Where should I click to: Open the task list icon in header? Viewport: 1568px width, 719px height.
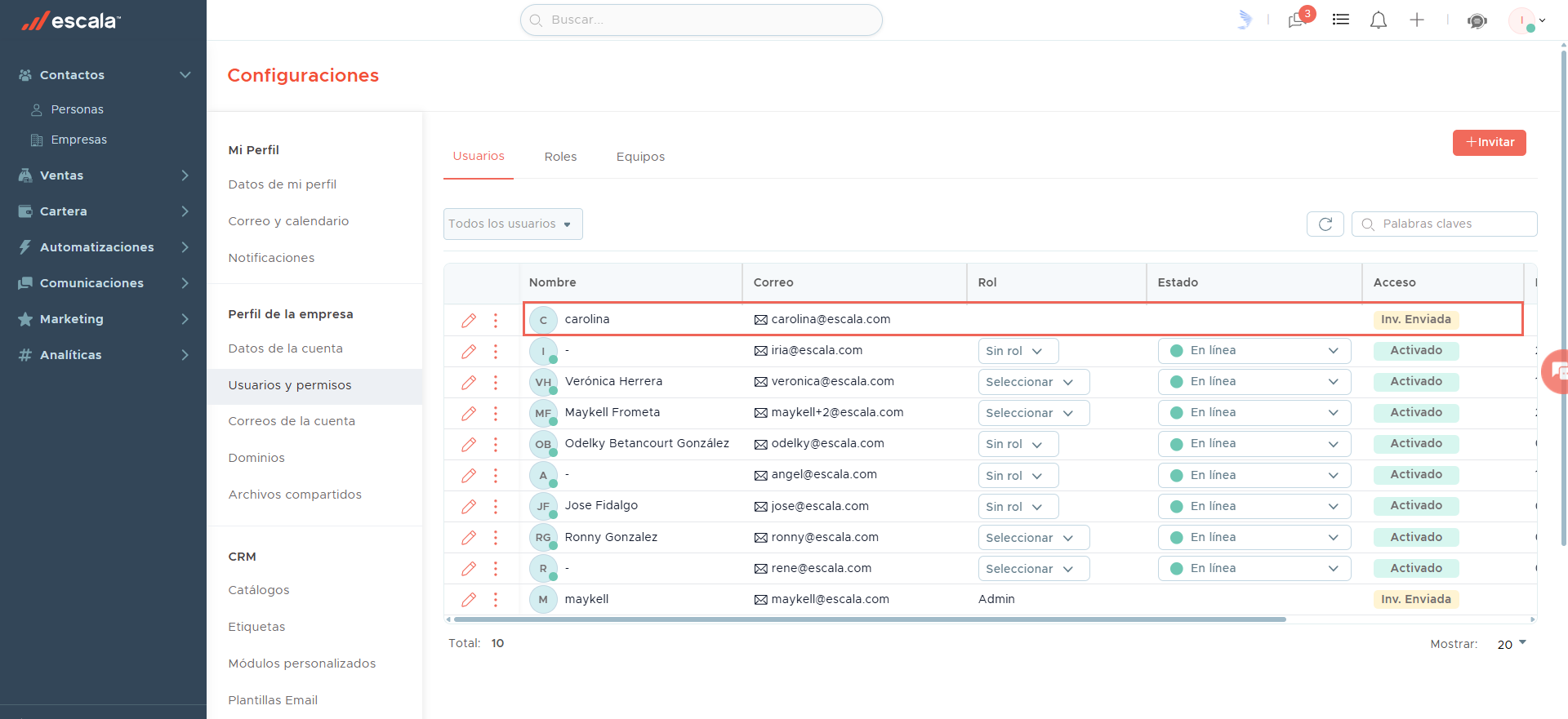tap(1341, 20)
